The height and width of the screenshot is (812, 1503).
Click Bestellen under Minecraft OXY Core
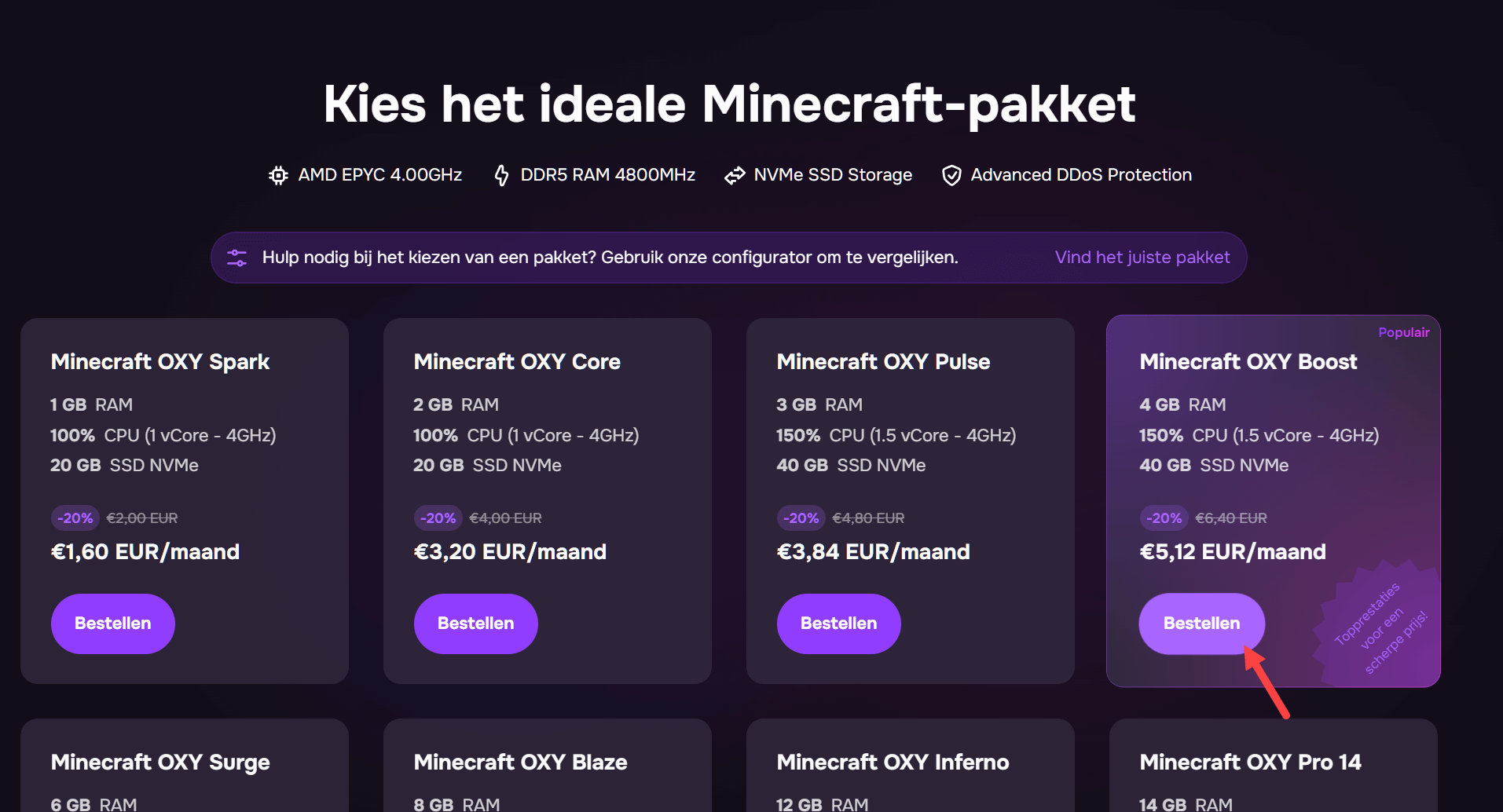(475, 623)
